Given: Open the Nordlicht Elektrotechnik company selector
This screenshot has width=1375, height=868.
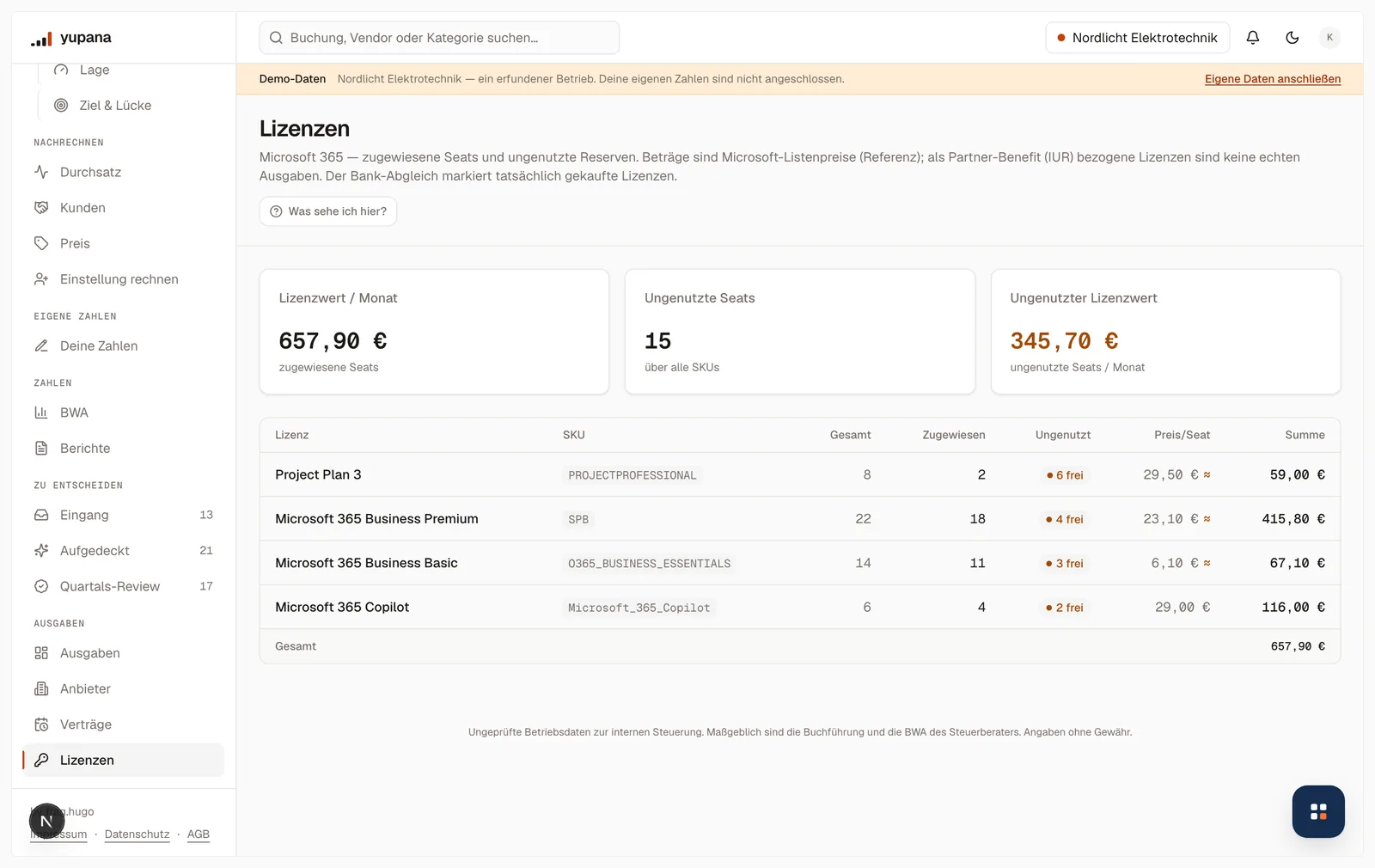Looking at the screenshot, I should tap(1137, 38).
